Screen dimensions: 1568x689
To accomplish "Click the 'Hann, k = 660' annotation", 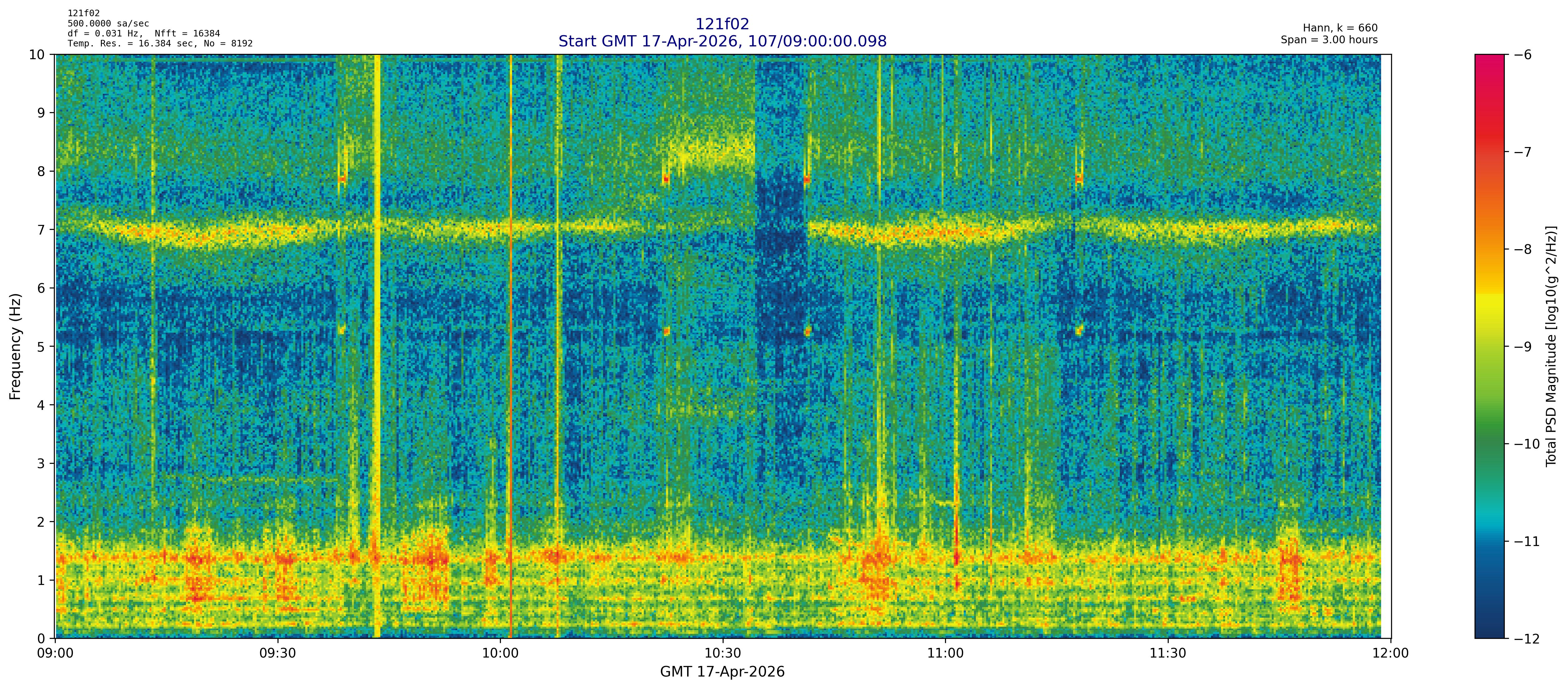I will tap(1340, 28).
